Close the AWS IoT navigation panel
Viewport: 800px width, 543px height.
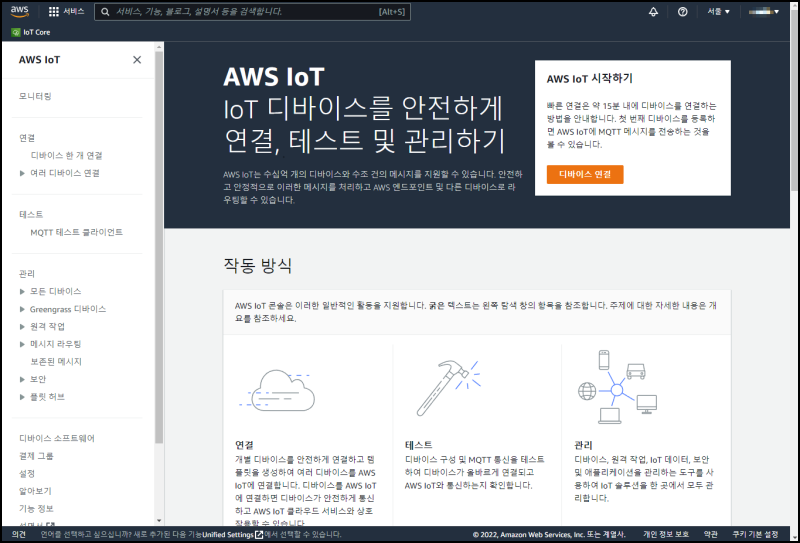pos(137,60)
